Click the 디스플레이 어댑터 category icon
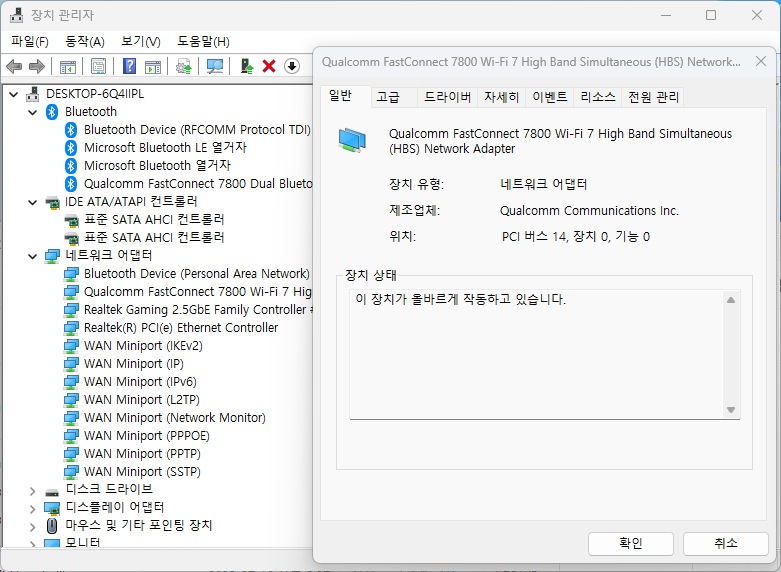781x572 pixels. tap(52, 508)
